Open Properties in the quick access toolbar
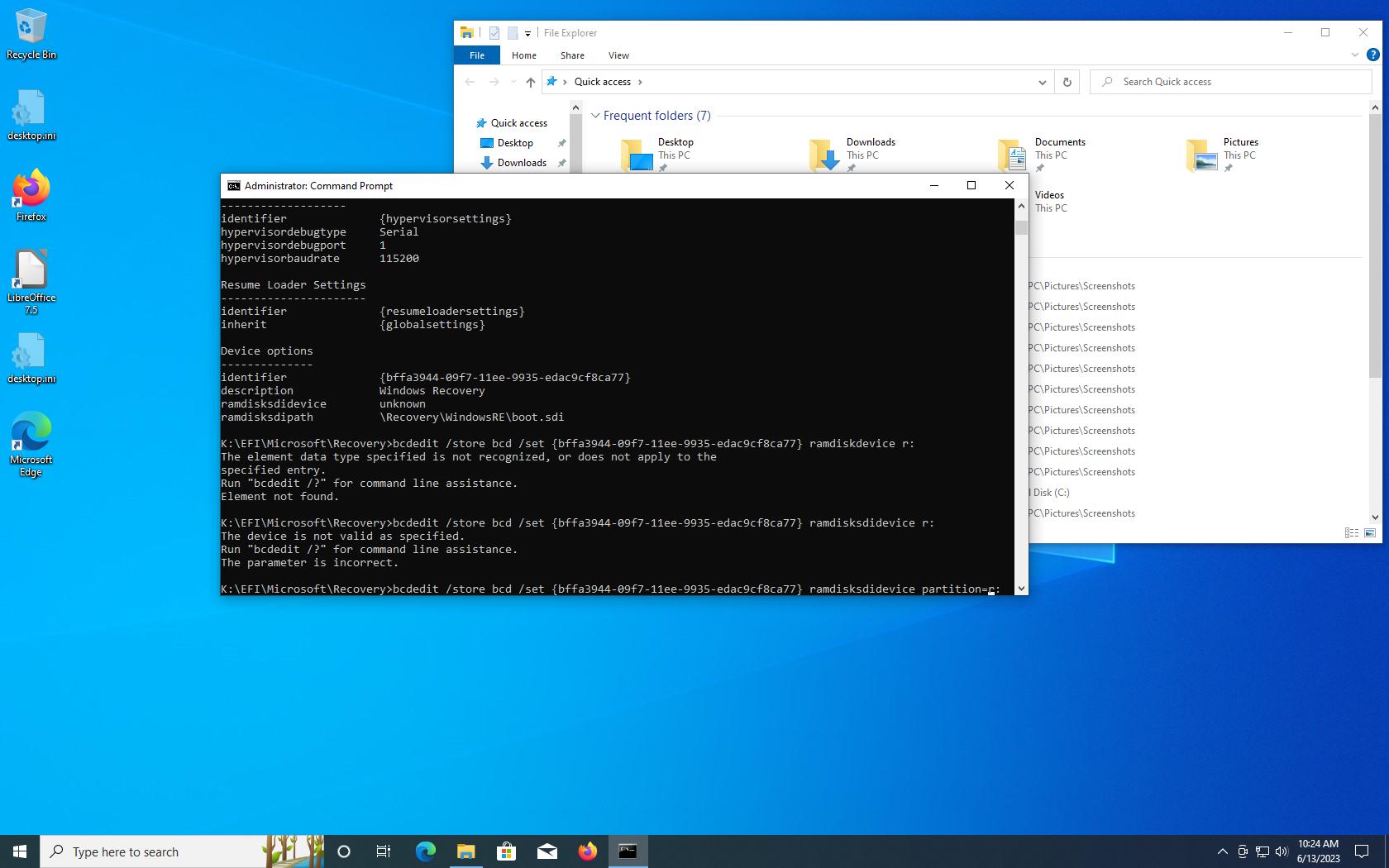The height and width of the screenshot is (868, 1389). (494, 33)
